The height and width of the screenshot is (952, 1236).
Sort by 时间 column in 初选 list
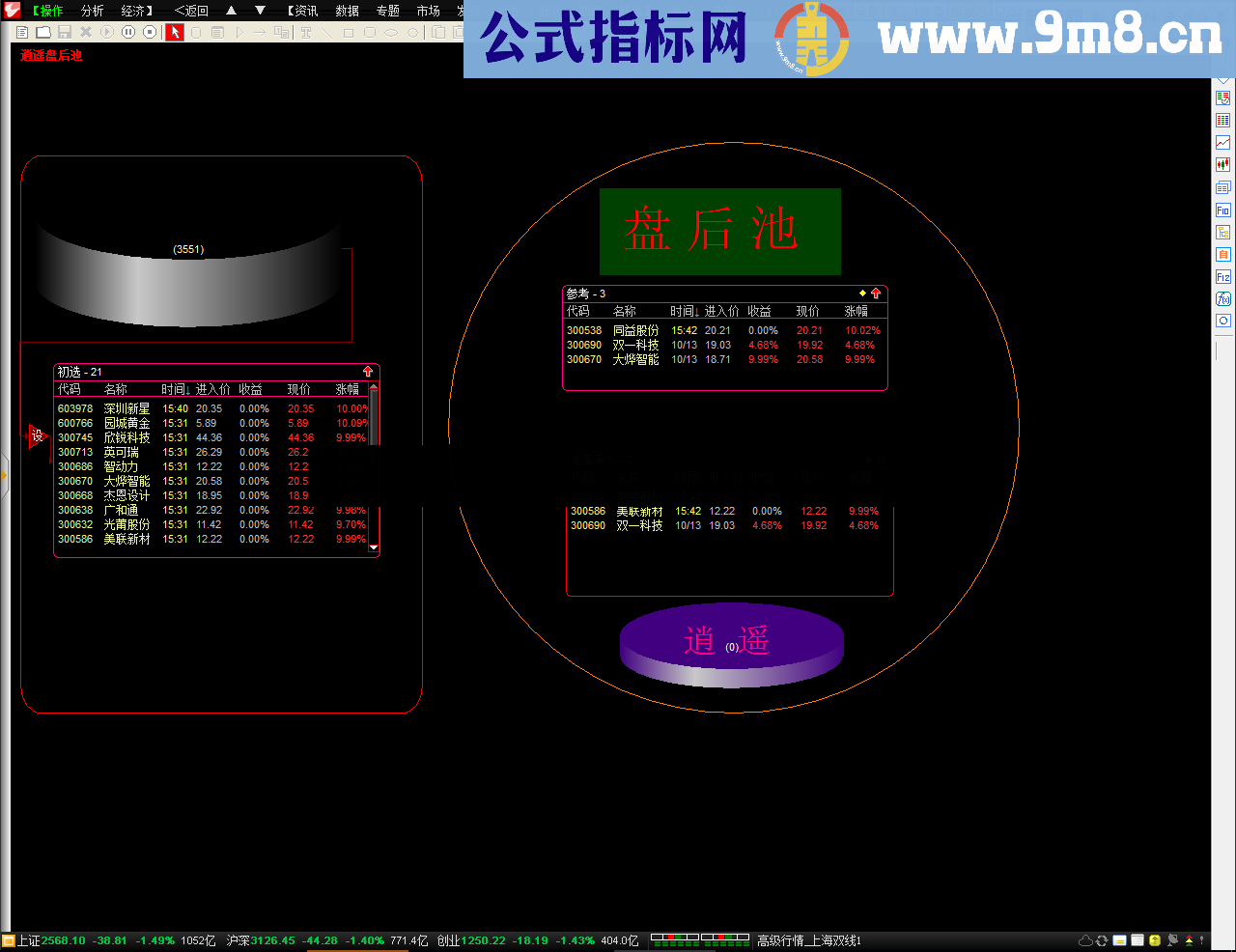pos(174,389)
